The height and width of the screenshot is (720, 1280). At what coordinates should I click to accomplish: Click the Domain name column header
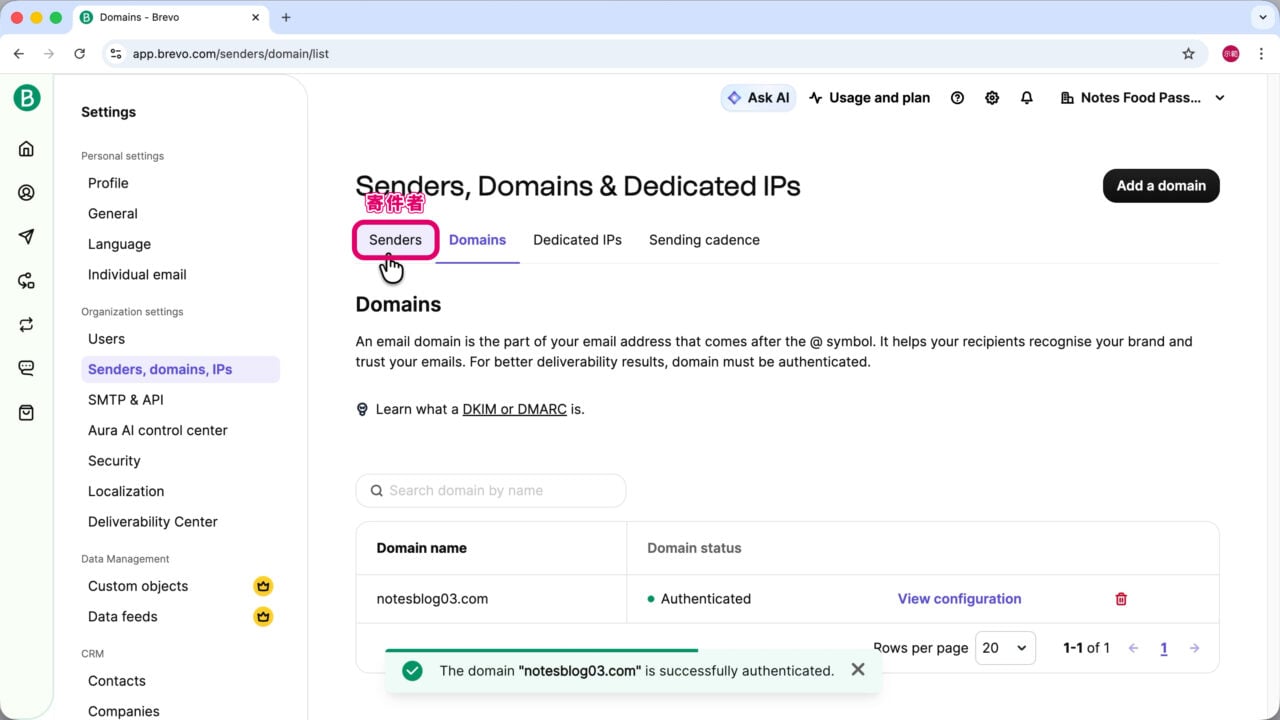click(x=421, y=548)
